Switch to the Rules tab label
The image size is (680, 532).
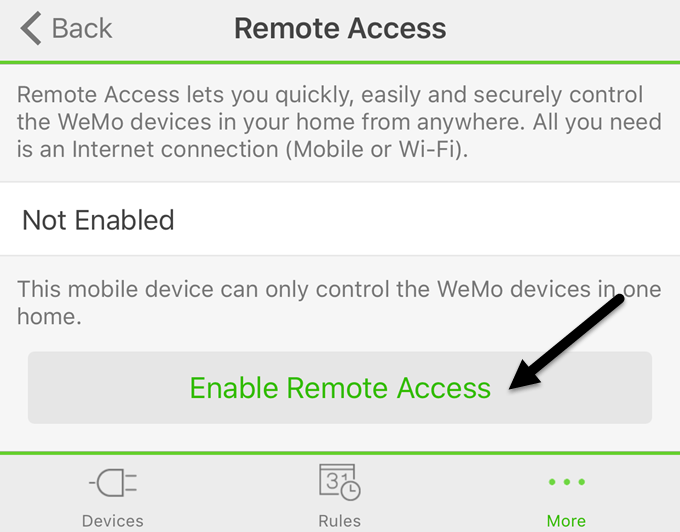[x=339, y=521]
